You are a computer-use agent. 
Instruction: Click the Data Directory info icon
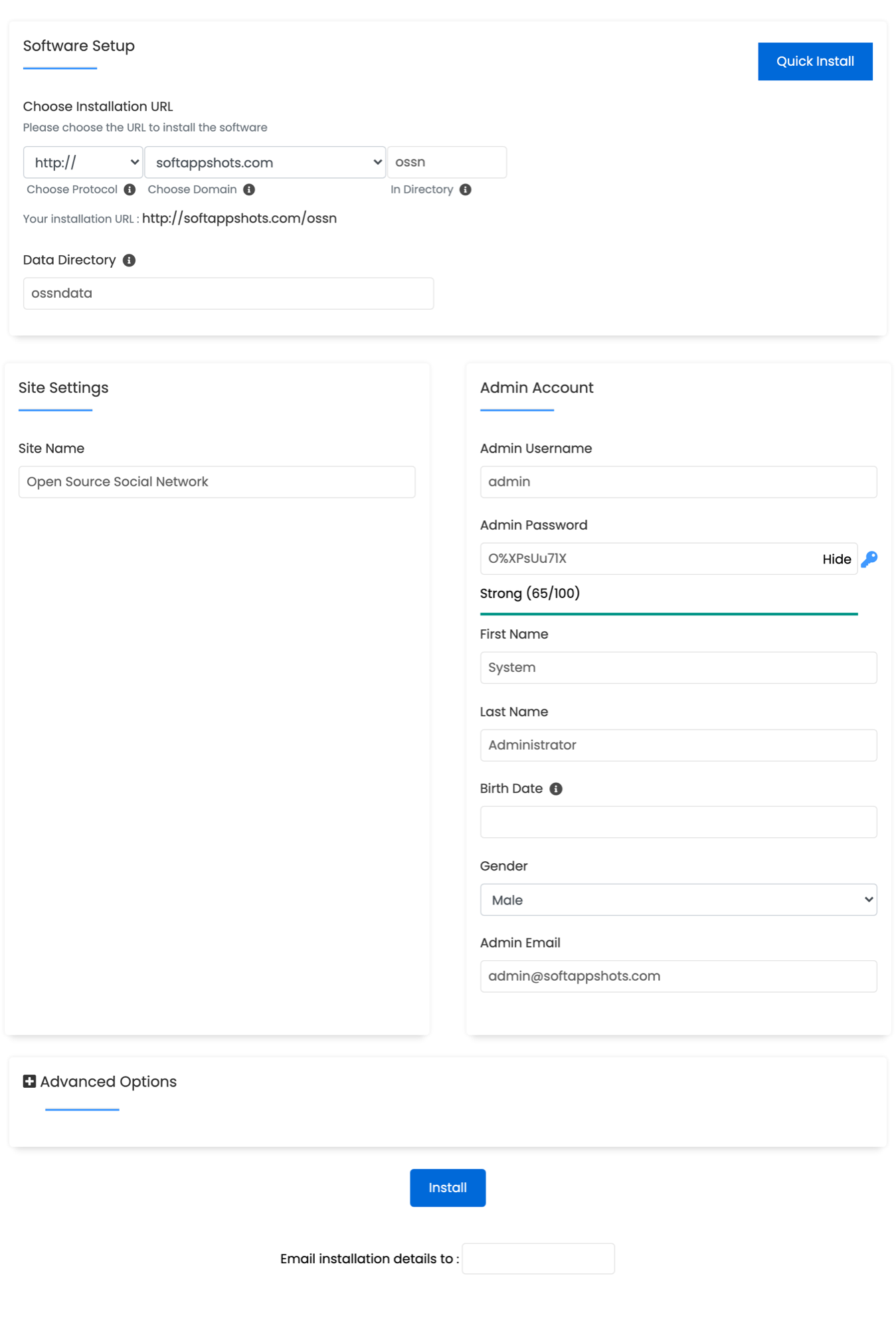(x=130, y=260)
